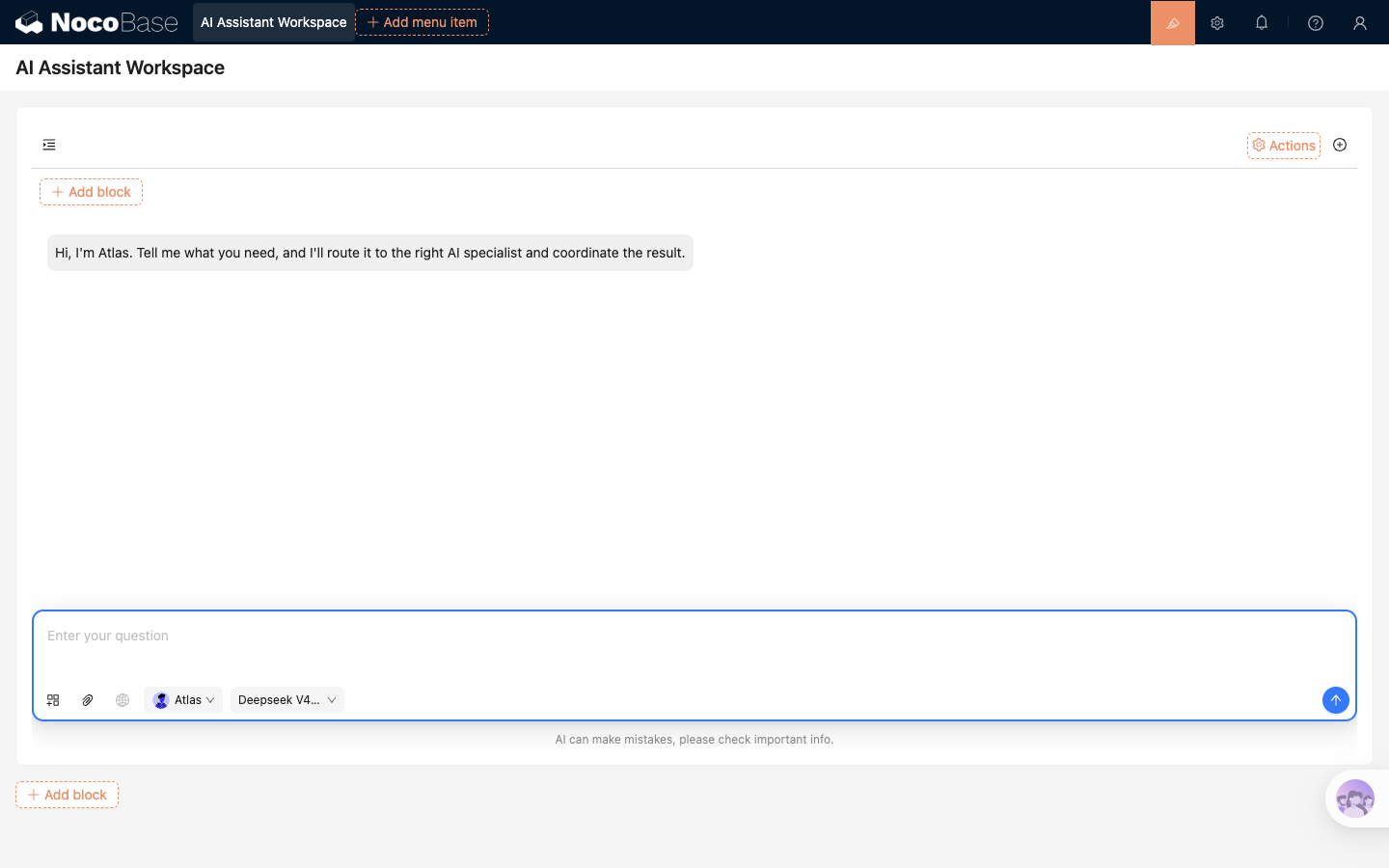
Task: Start a new conversation plus icon
Action: click(1340, 145)
